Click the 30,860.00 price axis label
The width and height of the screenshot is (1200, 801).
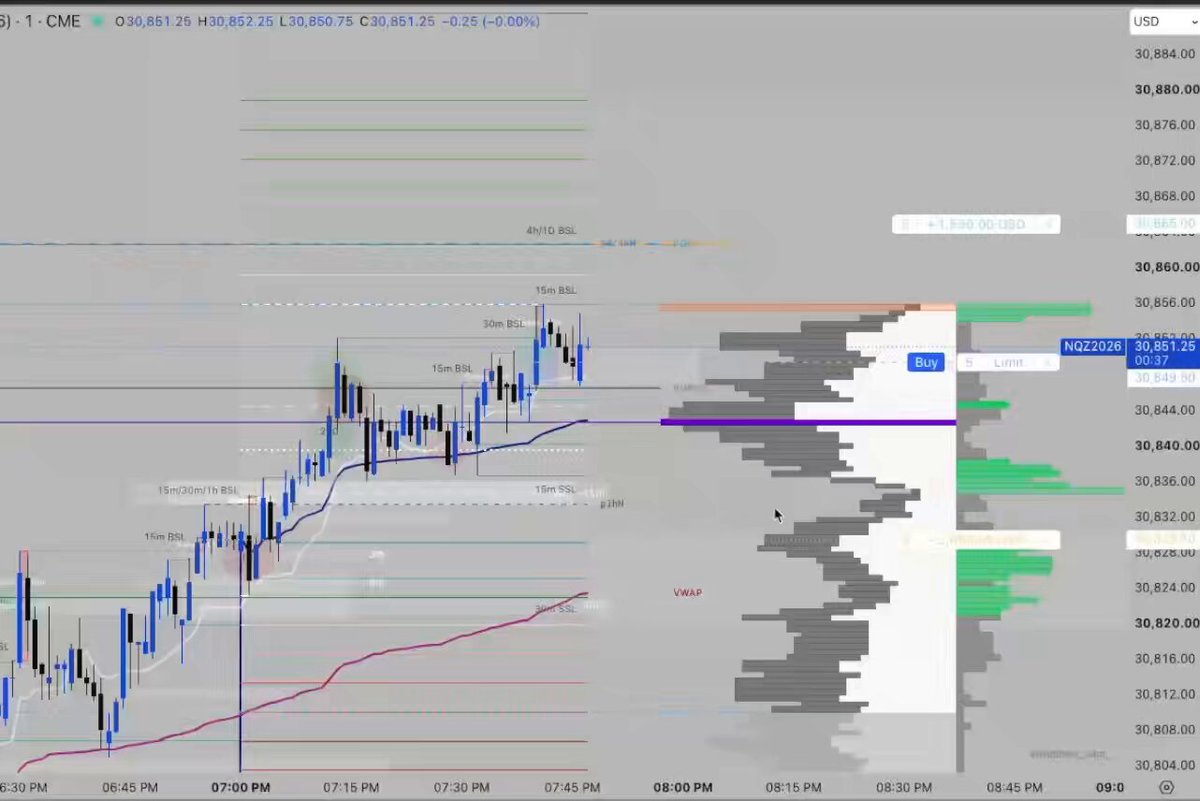pyautogui.click(x=1165, y=267)
